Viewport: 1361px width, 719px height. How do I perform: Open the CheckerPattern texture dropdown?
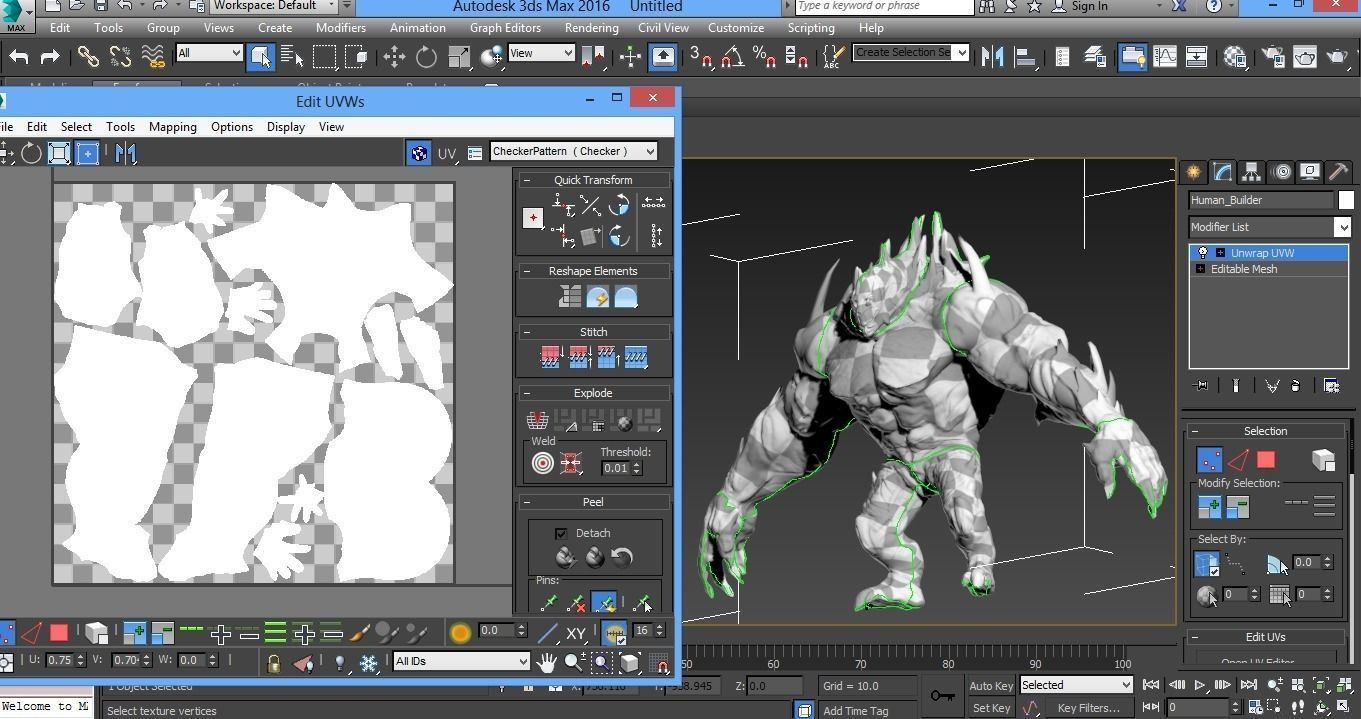[573, 151]
